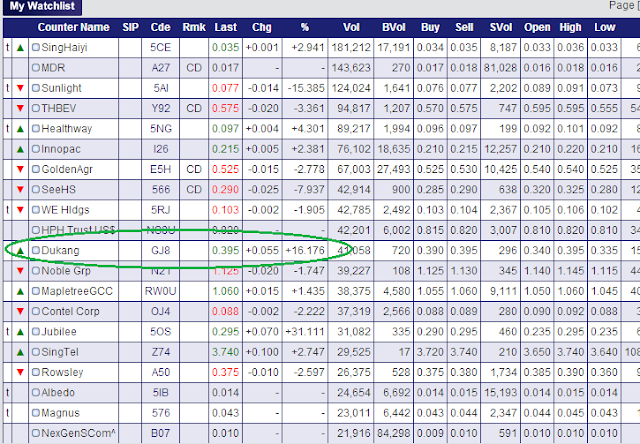The width and height of the screenshot is (640, 444).
Task: Tick the box beside Innopac
Action: click(36, 149)
